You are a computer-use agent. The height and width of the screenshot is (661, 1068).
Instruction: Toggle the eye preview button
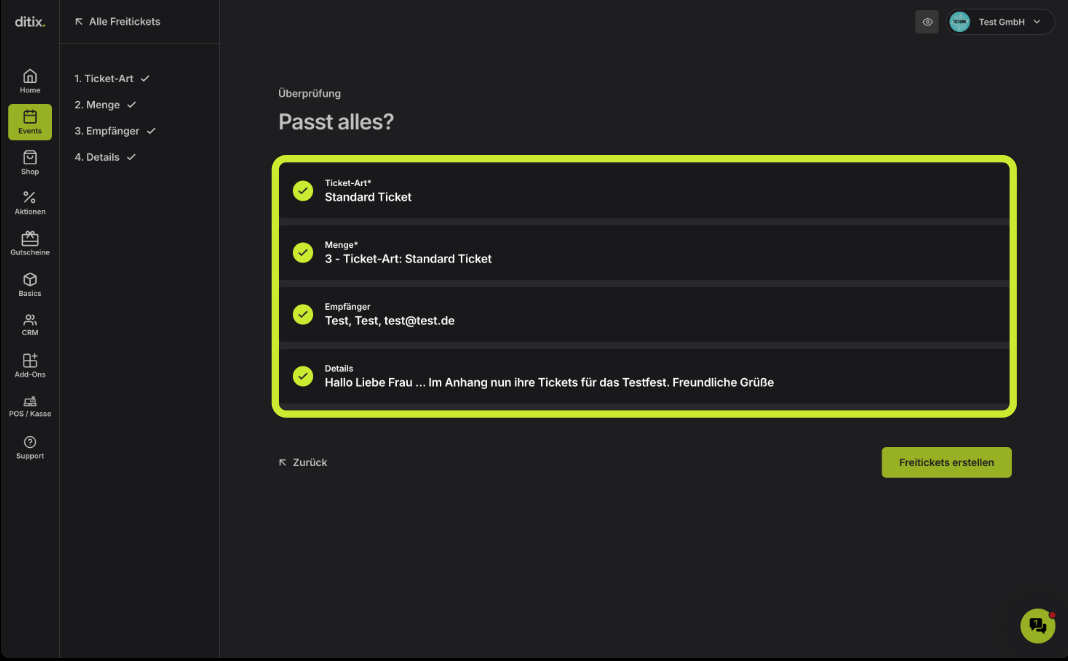[x=926, y=22]
